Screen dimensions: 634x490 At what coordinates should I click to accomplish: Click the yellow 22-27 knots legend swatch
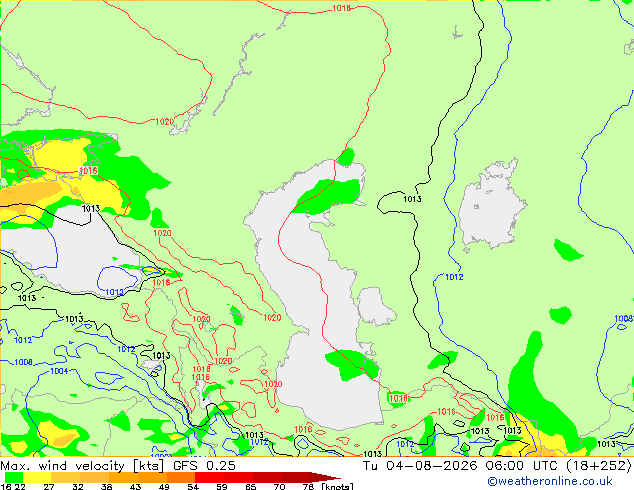[x=37, y=477]
